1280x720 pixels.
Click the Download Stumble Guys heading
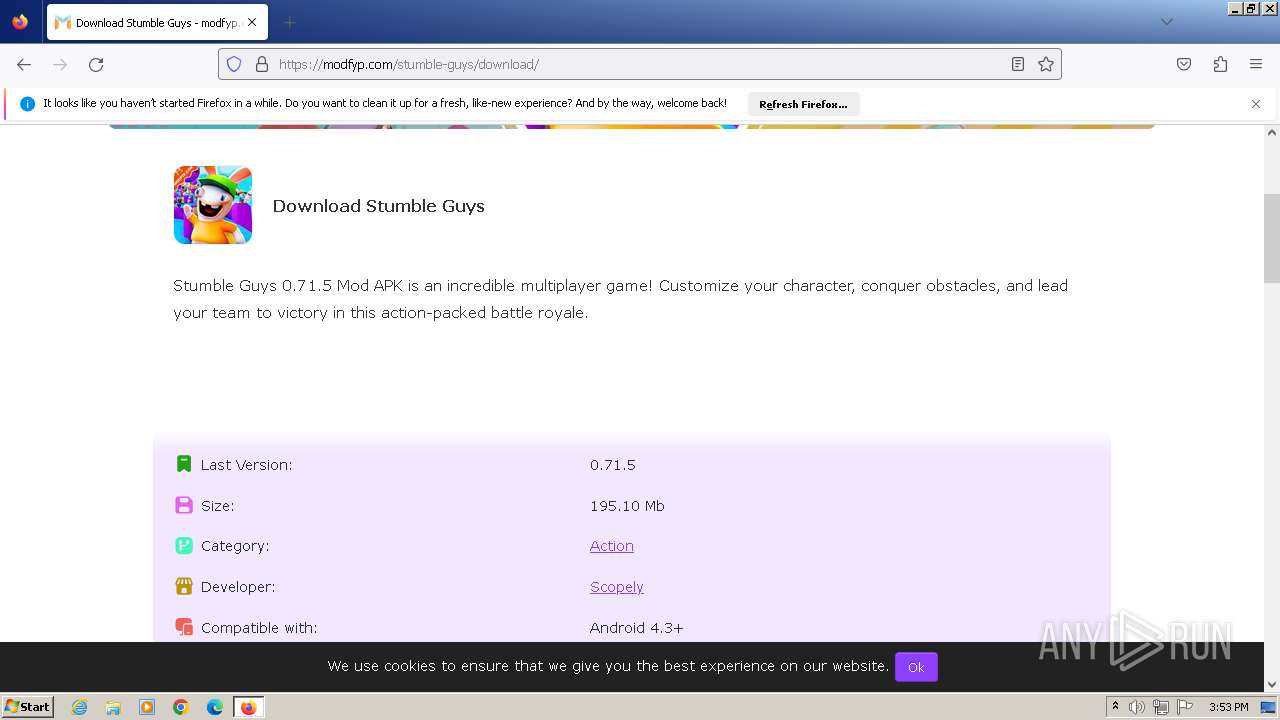coord(378,206)
